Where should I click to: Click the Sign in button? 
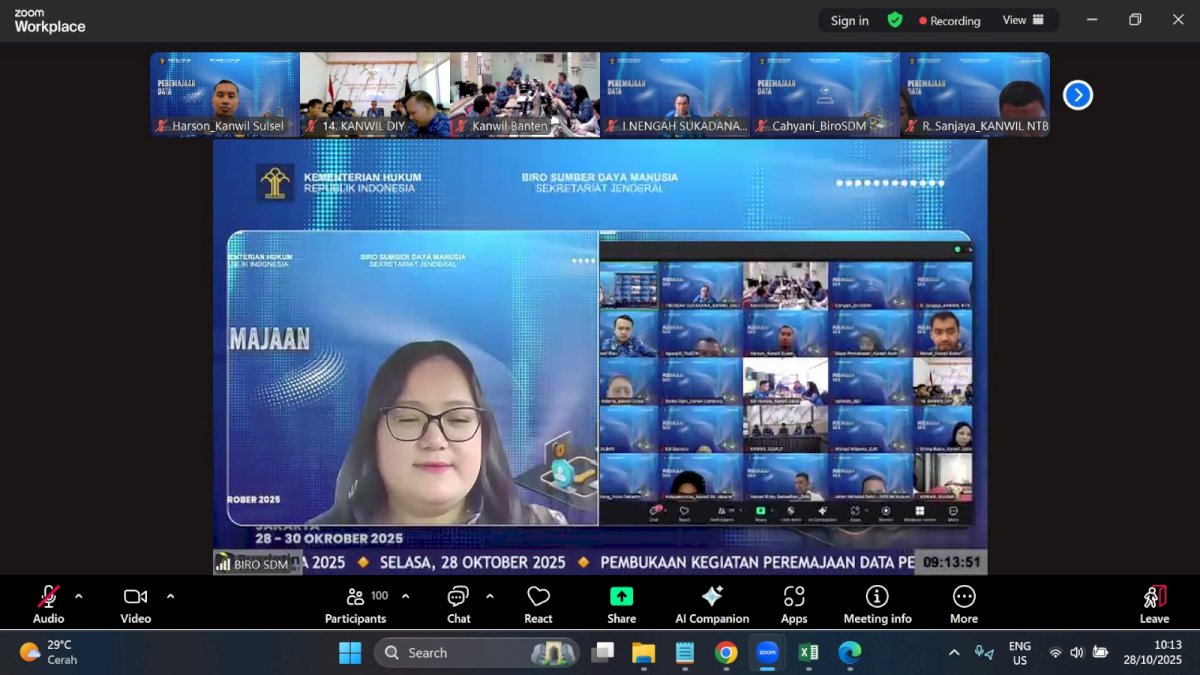[x=849, y=20]
